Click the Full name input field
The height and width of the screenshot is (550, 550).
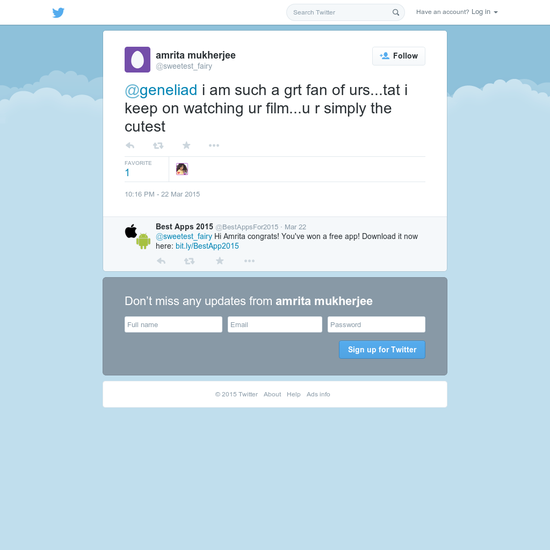pyautogui.click(x=173, y=324)
